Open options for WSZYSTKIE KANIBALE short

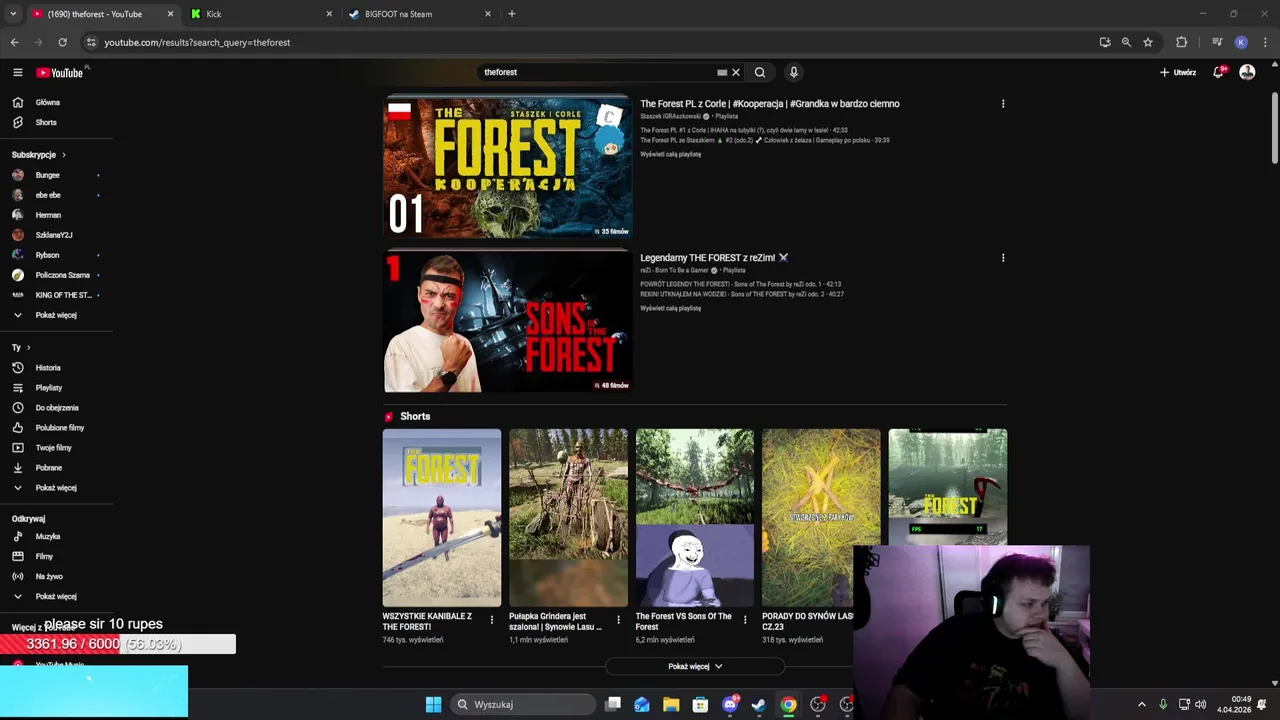(491, 620)
